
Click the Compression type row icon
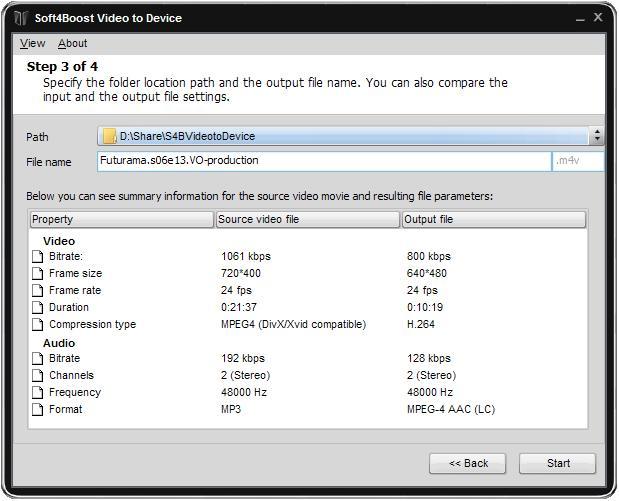click(38, 325)
